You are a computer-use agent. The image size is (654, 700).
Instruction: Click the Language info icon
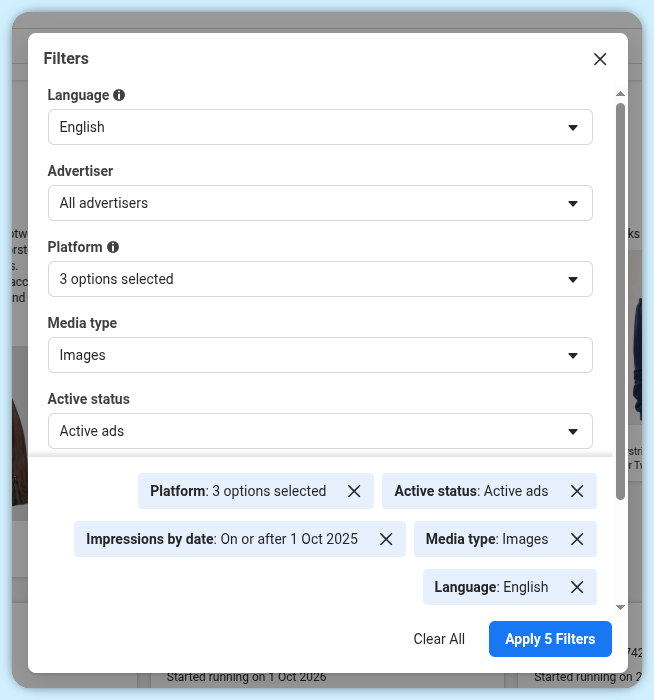(x=119, y=95)
